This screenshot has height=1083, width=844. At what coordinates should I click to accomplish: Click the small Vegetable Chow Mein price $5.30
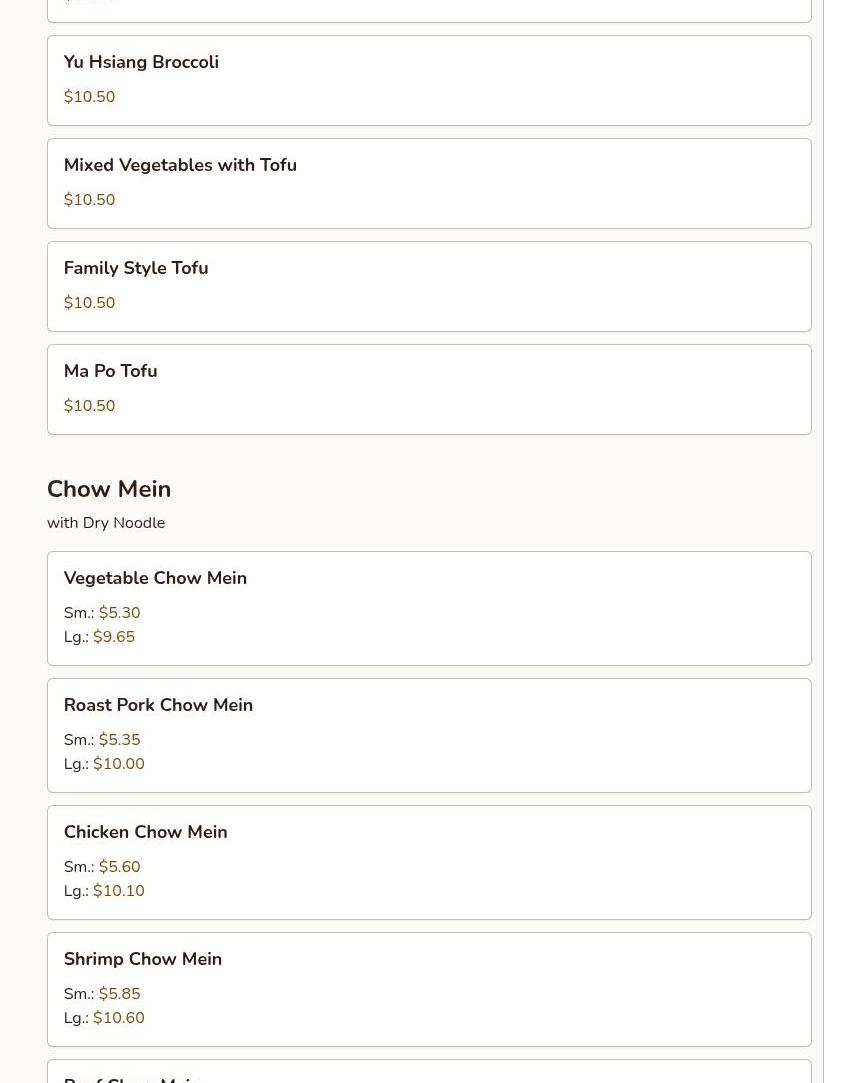(119, 613)
